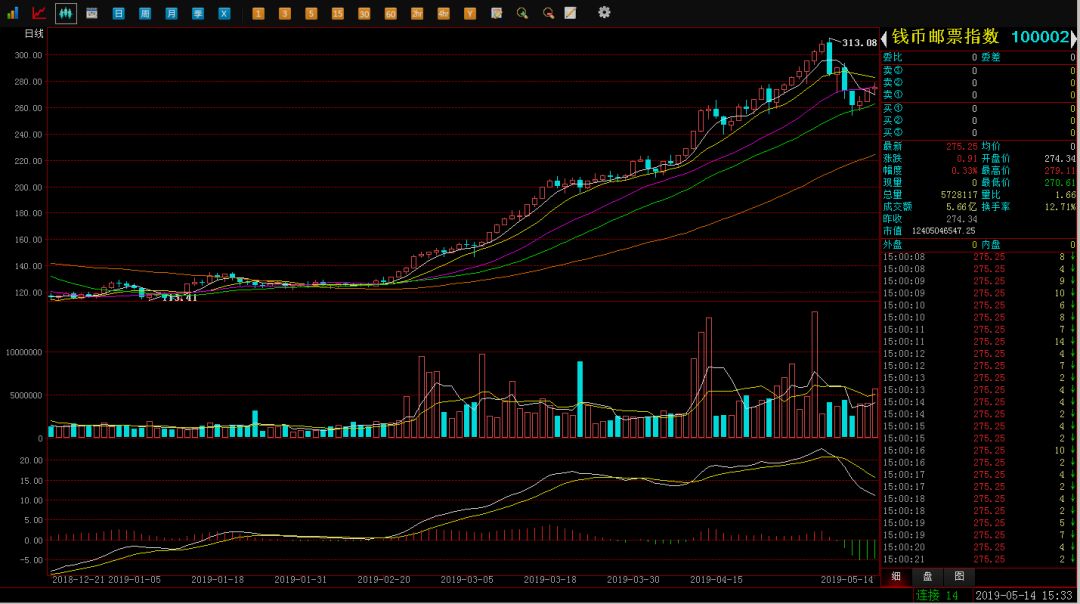Choose the 4hr interval button
The width and height of the screenshot is (1080, 604).
click(444, 13)
